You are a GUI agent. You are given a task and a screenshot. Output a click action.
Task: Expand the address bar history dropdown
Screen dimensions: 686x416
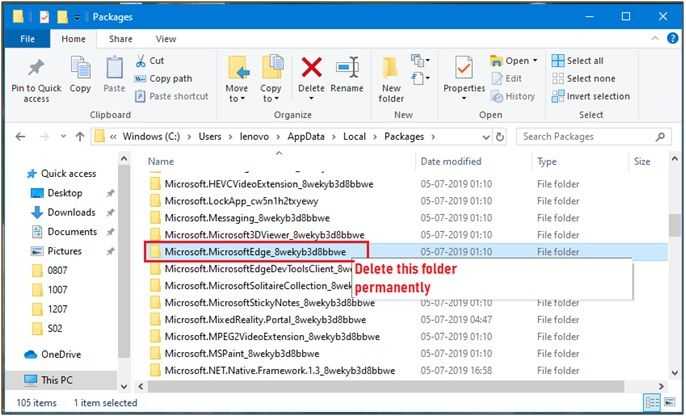pos(486,137)
